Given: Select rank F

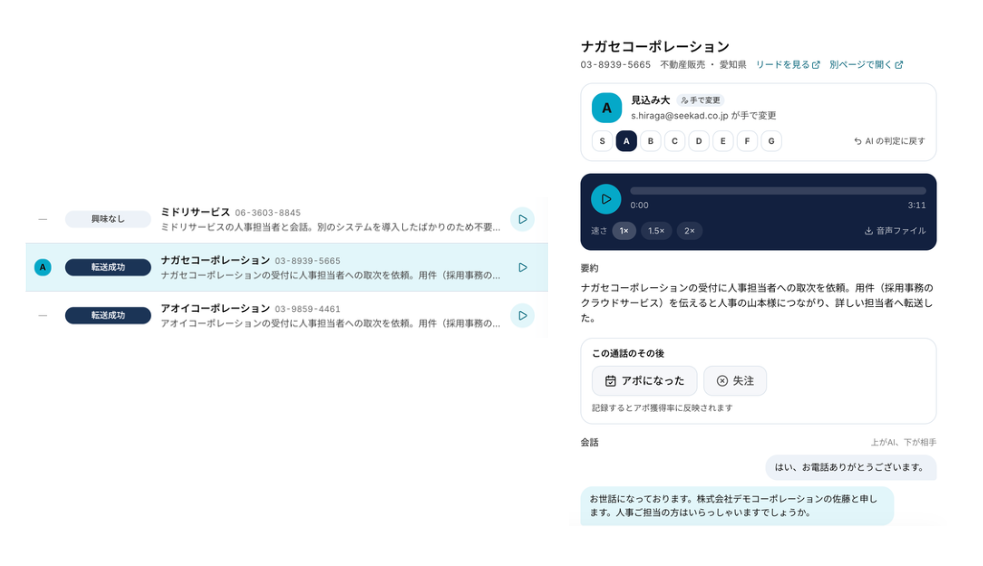Looking at the screenshot, I should coord(747,141).
